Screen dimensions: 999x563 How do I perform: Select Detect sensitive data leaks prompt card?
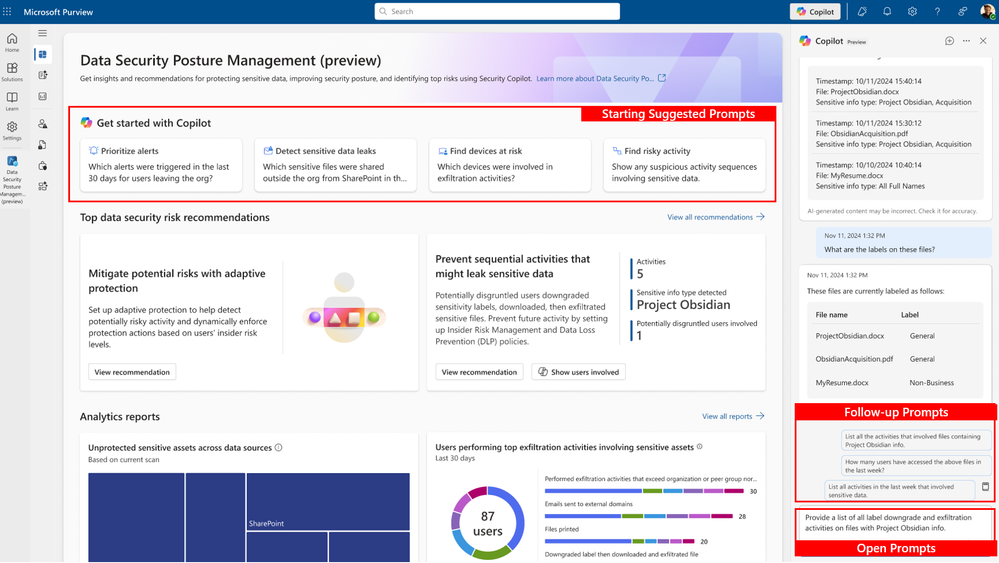pos(335,165)
